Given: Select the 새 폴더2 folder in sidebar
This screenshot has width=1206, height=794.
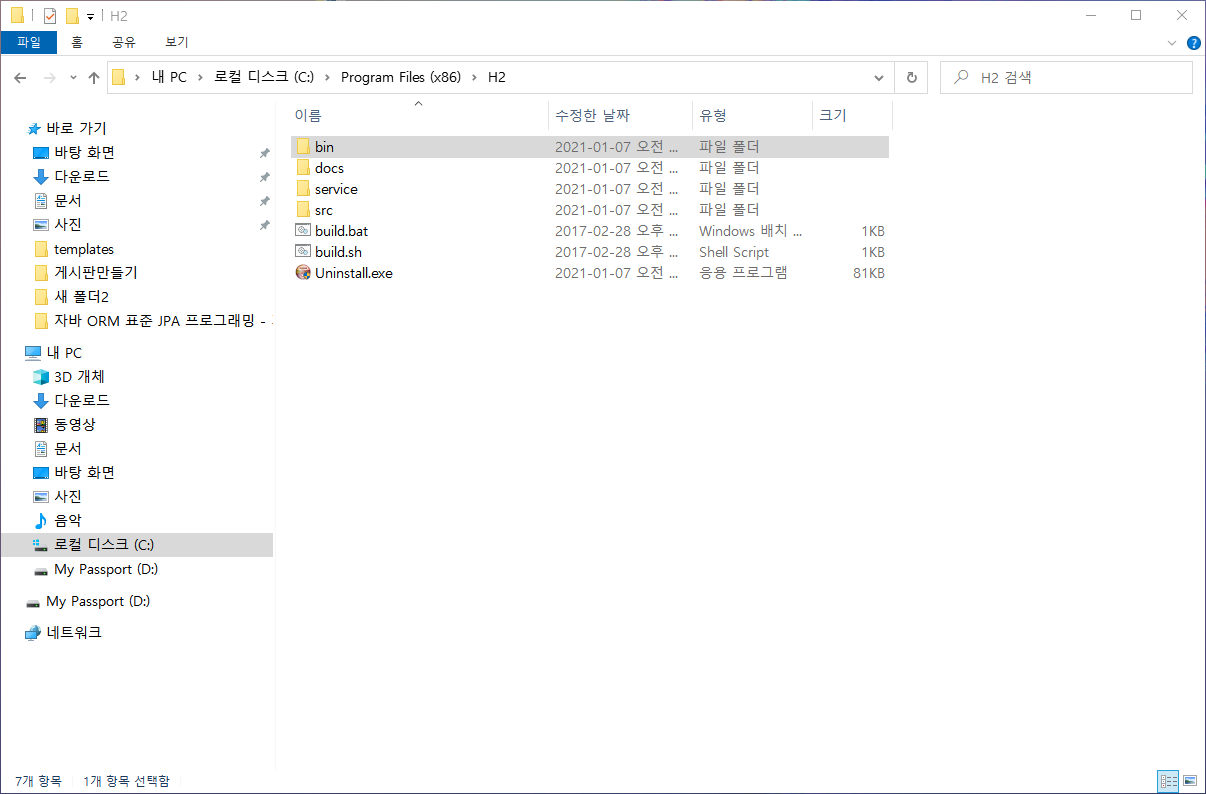Looking at the screenshot, I should 81,297.
